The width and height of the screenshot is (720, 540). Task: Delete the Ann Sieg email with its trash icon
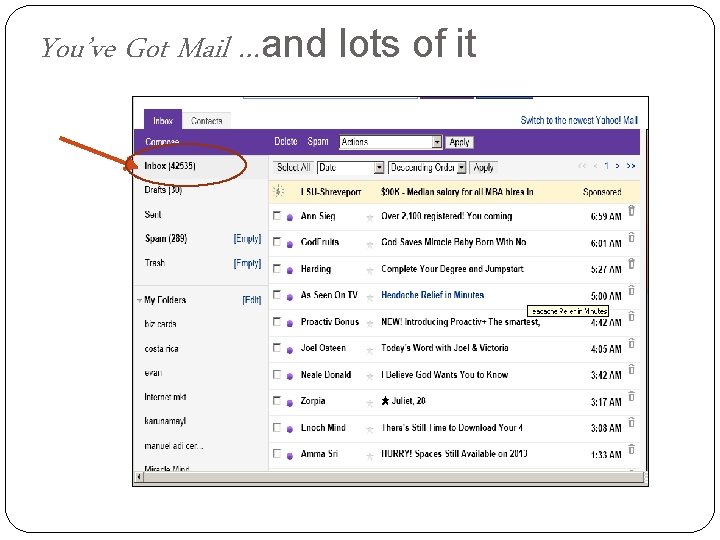click(631, 211)
